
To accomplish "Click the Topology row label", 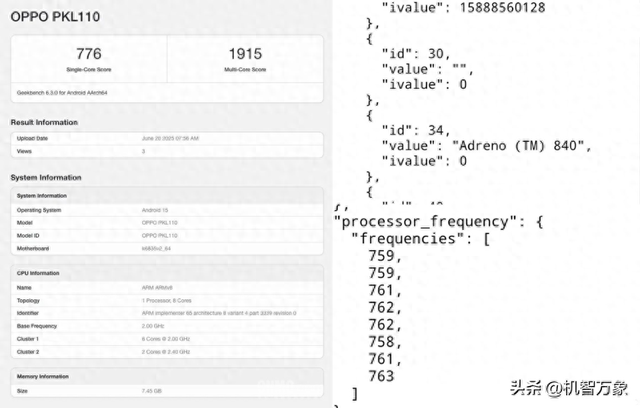I will pyautogui.click(x=28, y=301).
